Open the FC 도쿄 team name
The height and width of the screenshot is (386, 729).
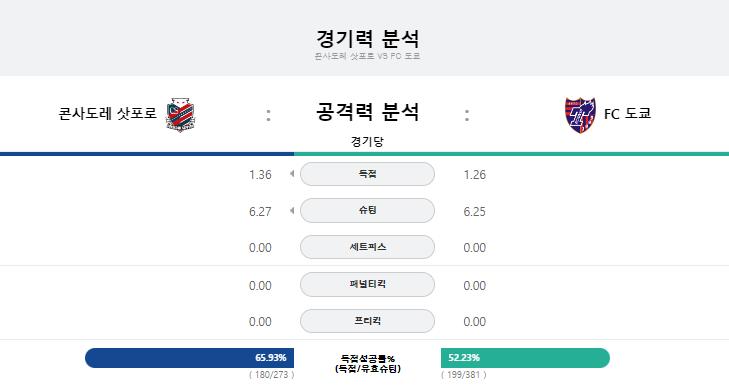(x=627, y=113)
